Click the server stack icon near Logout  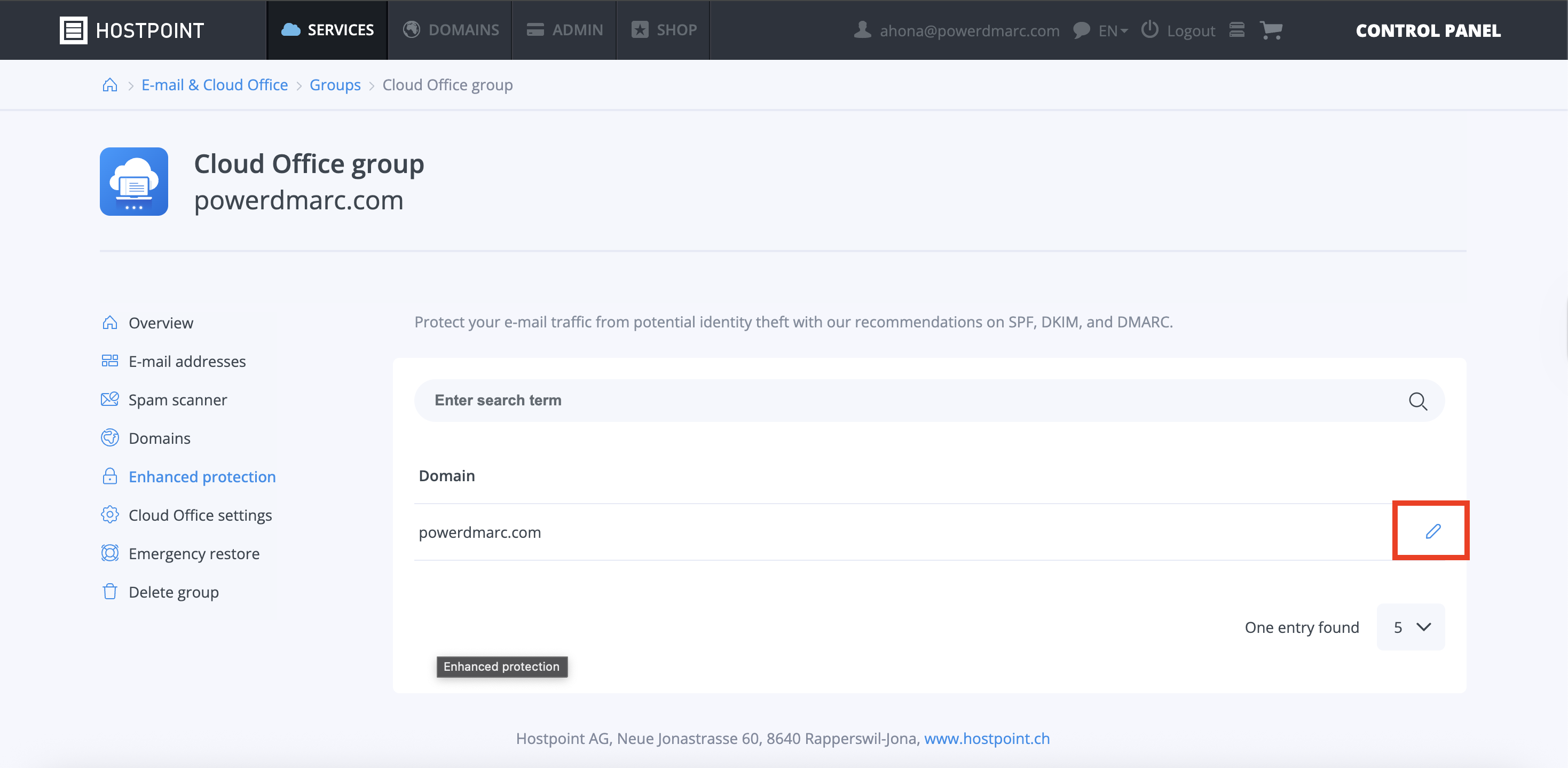(1236, 30)
